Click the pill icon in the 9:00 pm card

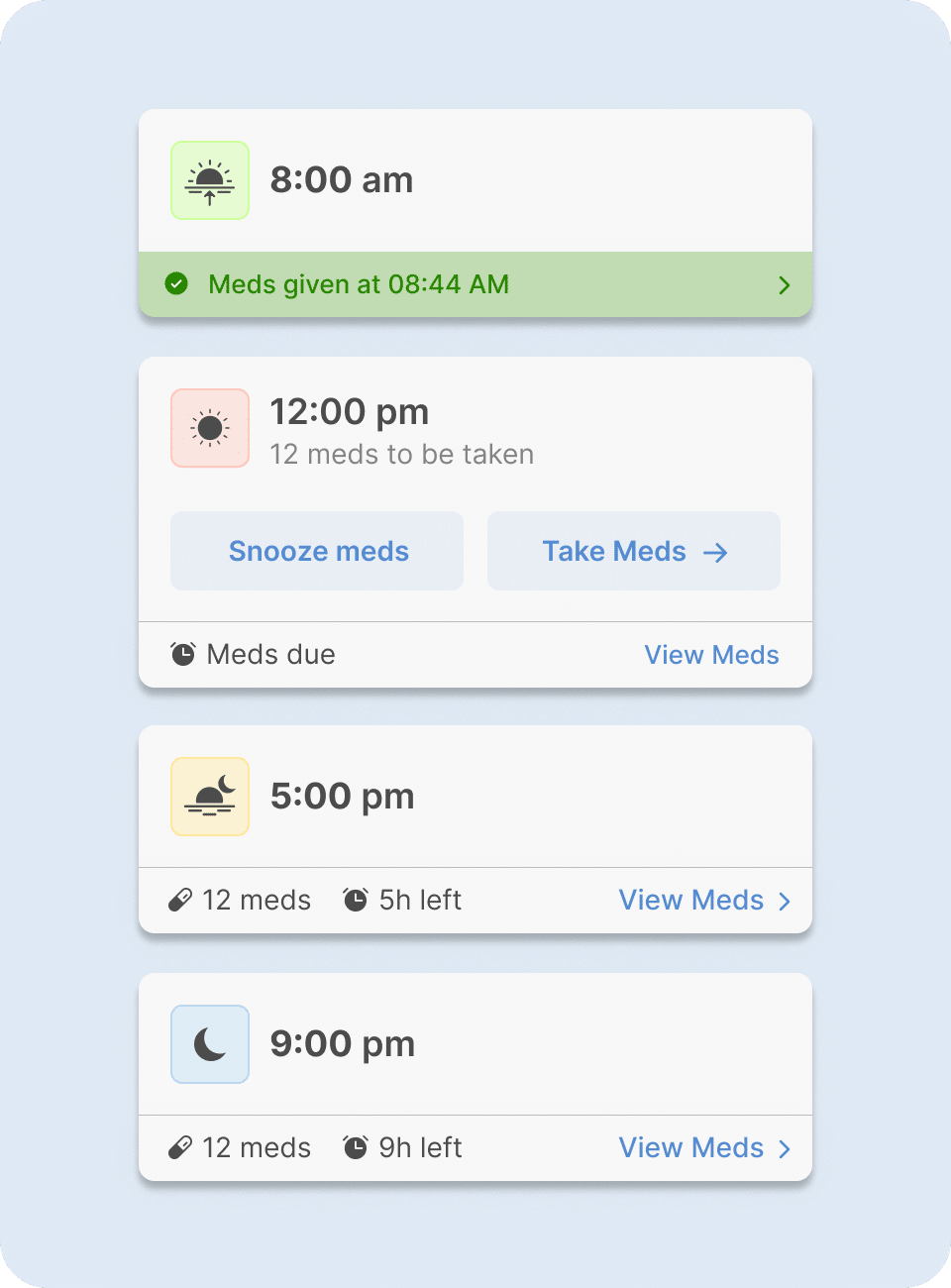180,1147
